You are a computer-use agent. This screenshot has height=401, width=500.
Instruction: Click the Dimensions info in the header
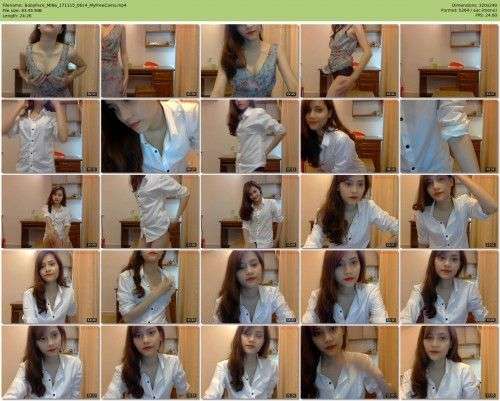475,5
